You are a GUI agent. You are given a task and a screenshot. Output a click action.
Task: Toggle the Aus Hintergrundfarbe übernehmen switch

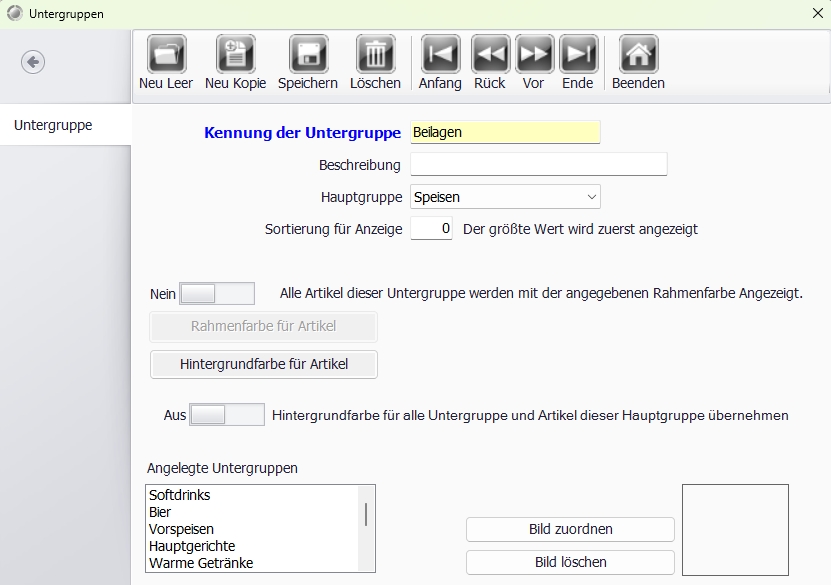click(227, 414)
